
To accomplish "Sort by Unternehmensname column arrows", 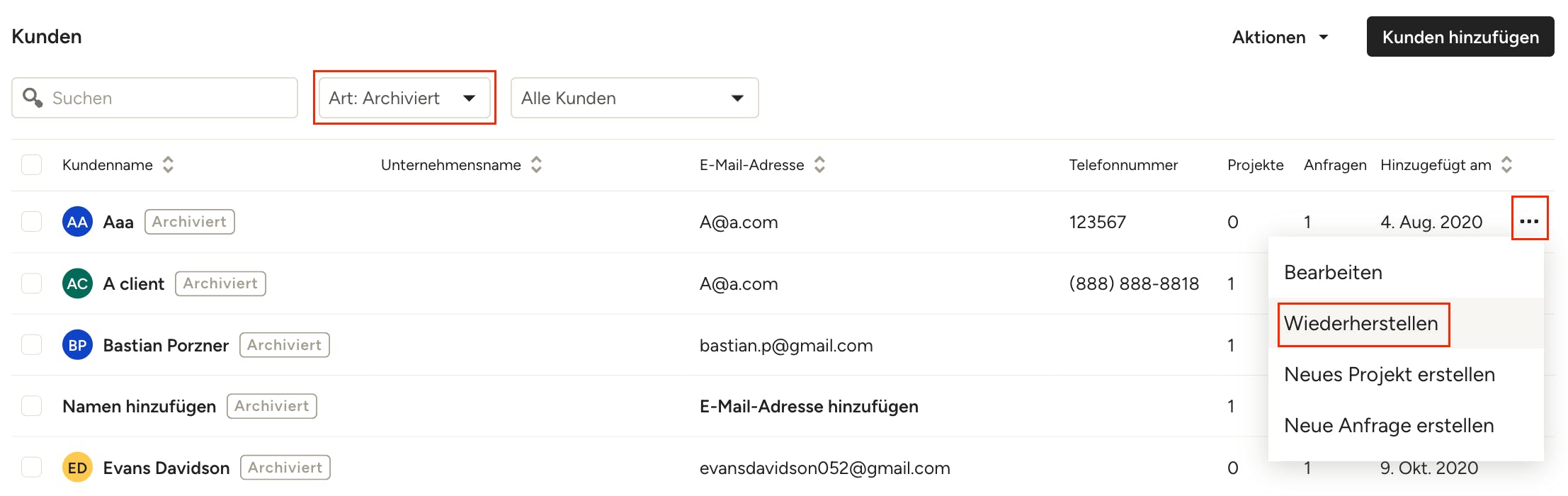I will point(536,165).
